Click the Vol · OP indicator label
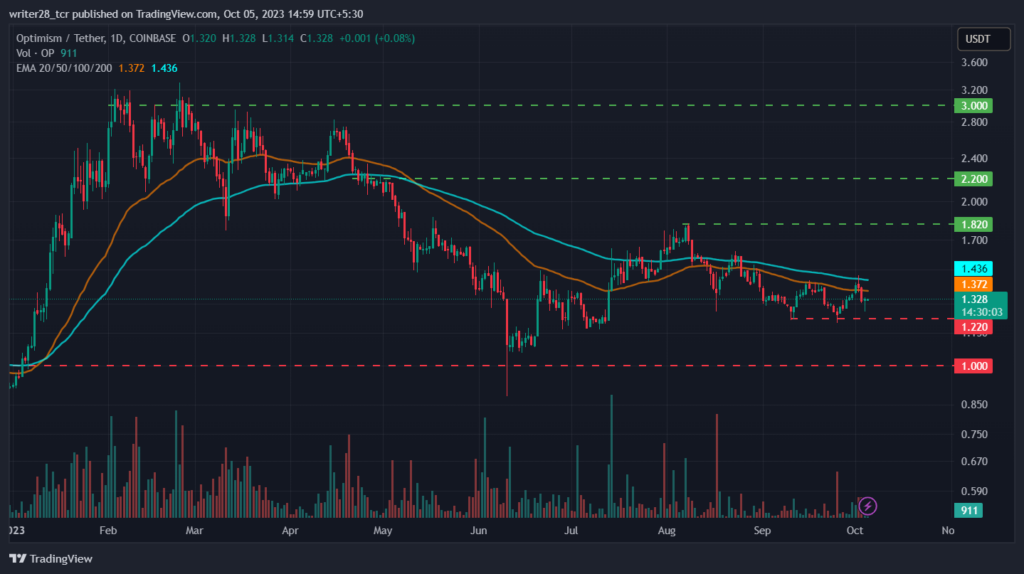1024x574 pixels. coord(37,54)
